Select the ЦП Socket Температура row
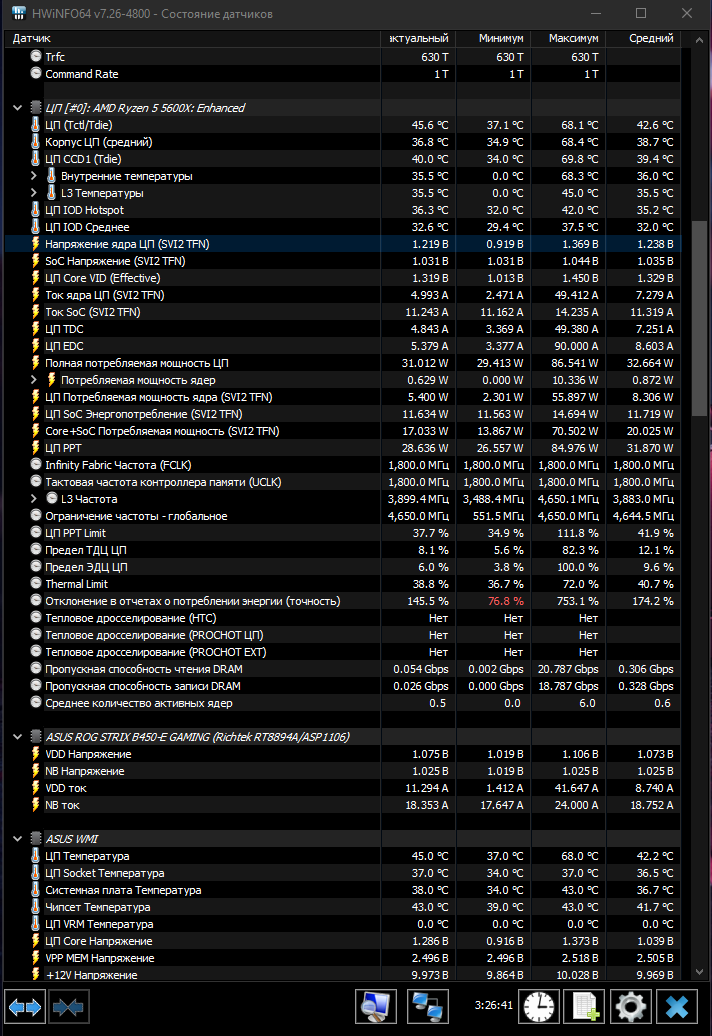 (343, 873)
